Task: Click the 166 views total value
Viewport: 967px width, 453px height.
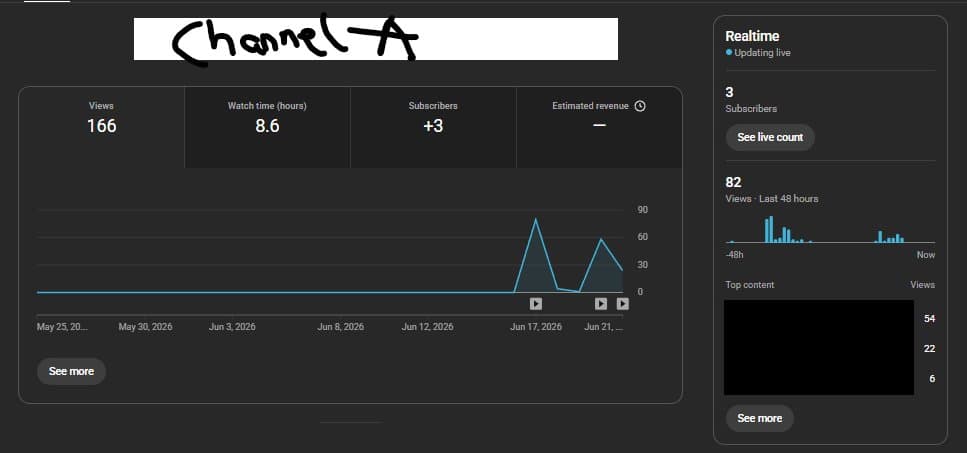Action: point(102,126)
